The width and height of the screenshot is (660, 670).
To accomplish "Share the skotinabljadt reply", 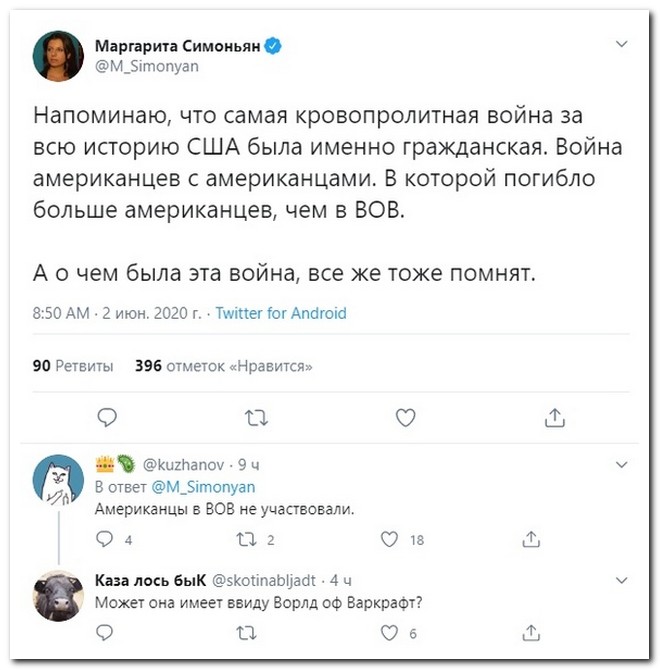I will (x=531, y=632).
